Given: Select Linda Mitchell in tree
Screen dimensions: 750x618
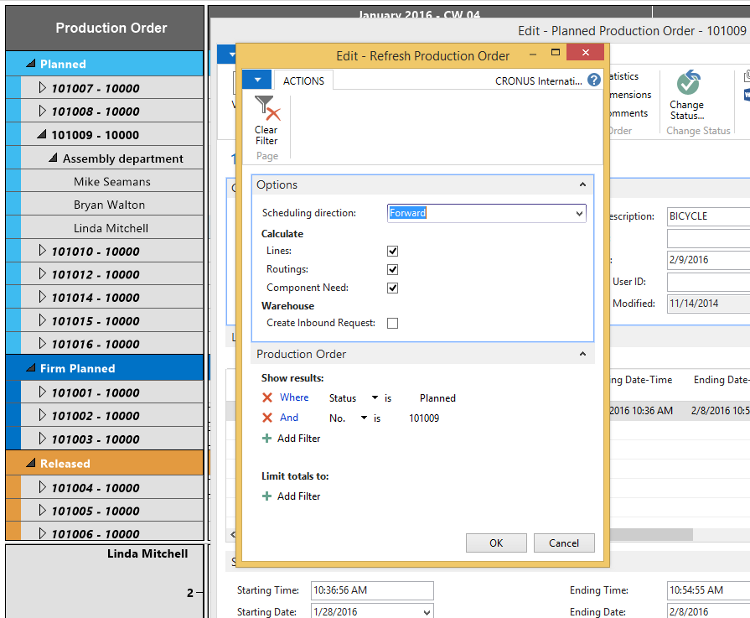Looking at the screenshot, I should tap(112, 228).
